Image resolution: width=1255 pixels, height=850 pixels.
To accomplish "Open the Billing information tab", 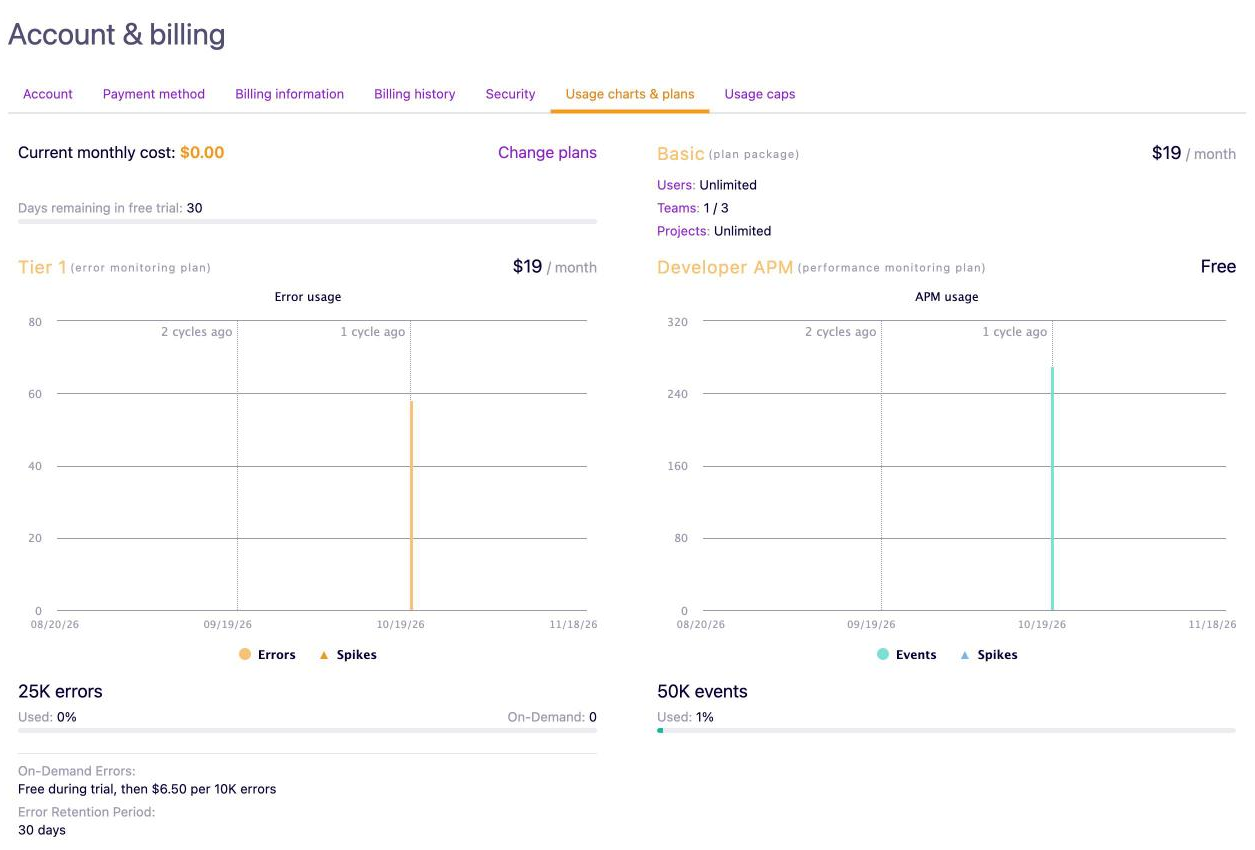I will [290, 94].
